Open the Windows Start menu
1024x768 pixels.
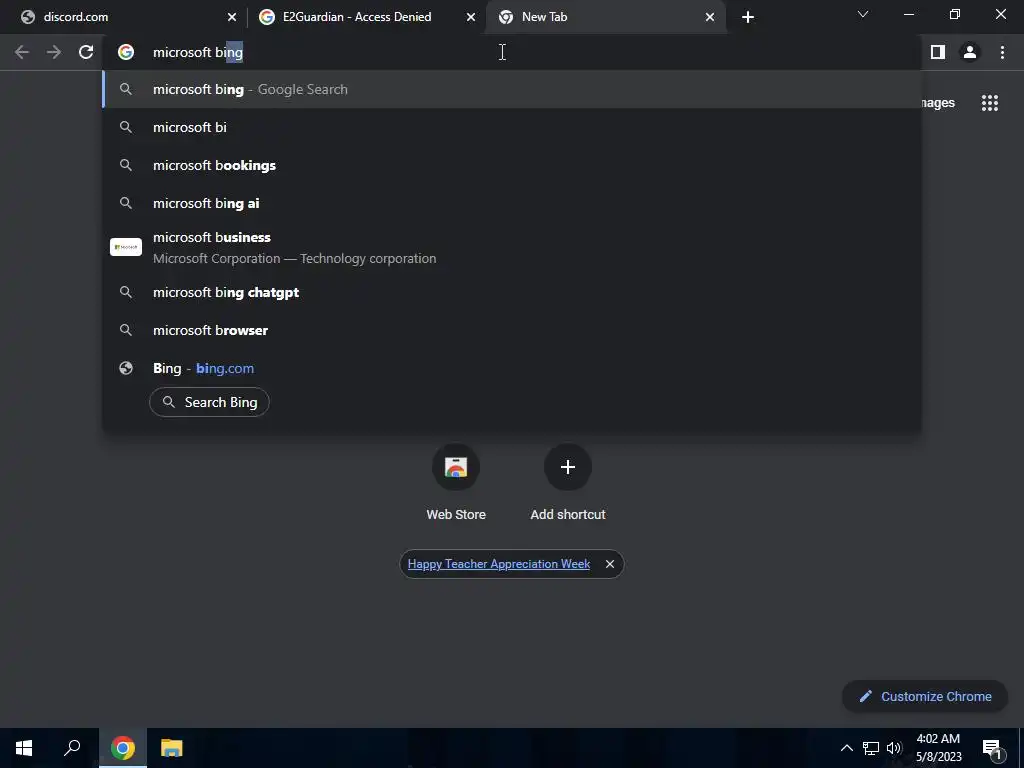click(x=24, y=748)
